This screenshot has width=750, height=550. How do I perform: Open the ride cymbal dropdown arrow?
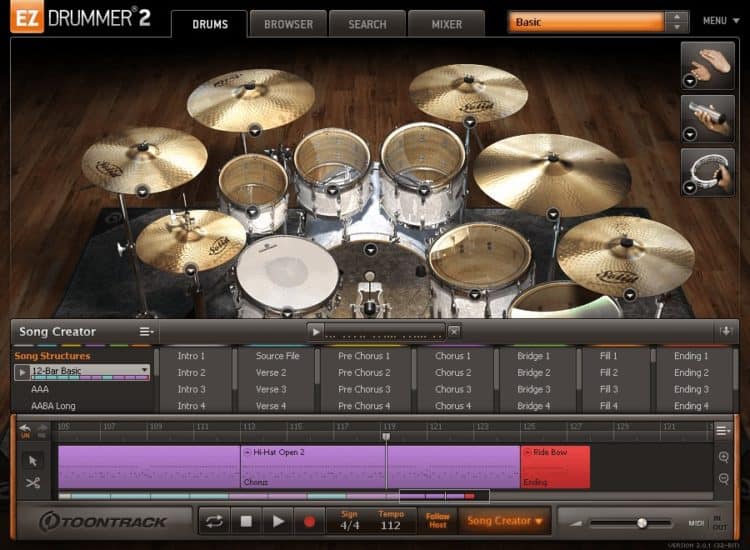tap(553, 214)
